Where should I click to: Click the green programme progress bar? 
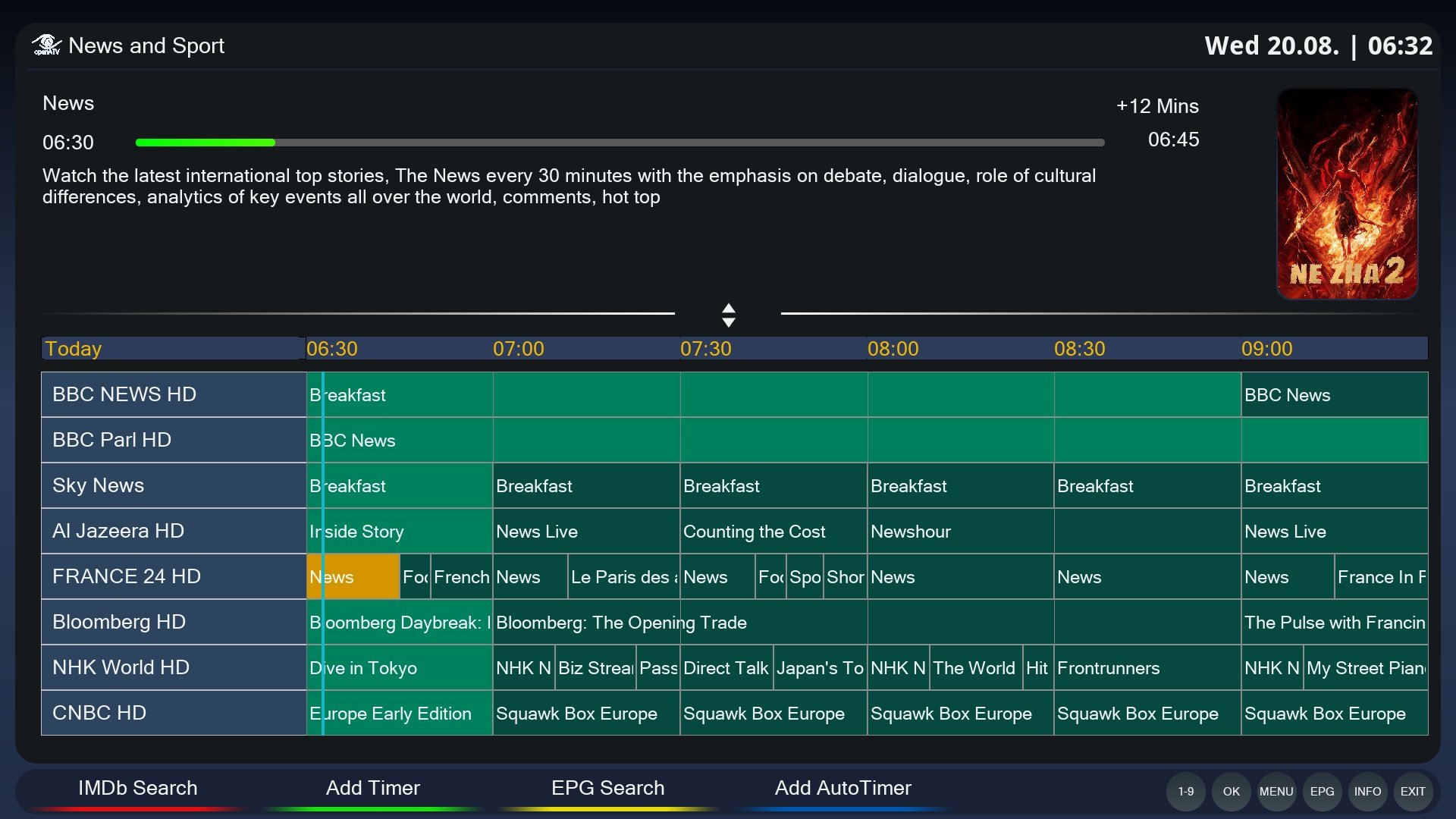620,143
